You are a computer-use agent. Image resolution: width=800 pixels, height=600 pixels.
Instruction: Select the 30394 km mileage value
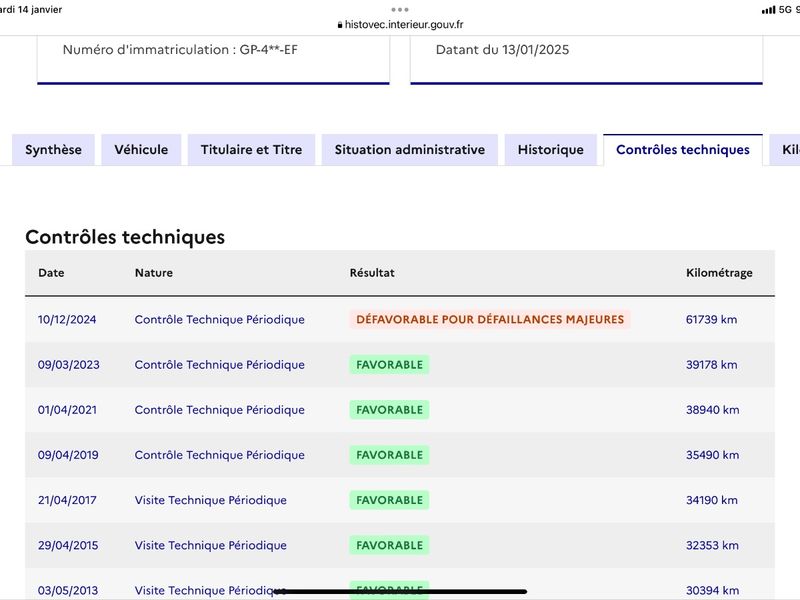point(712,590)
